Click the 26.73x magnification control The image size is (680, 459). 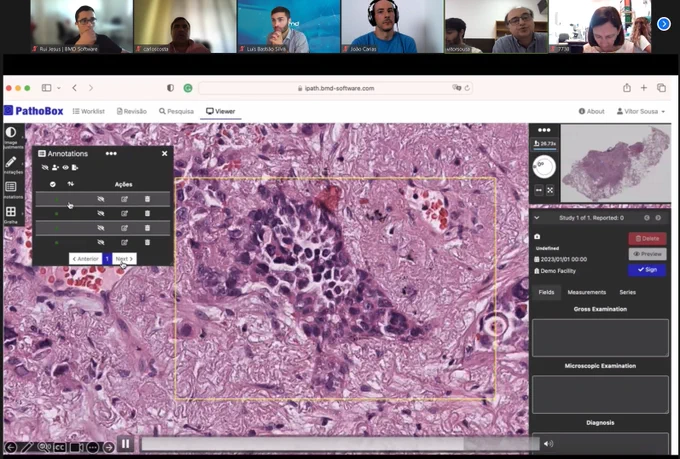(x=545, y=144)
